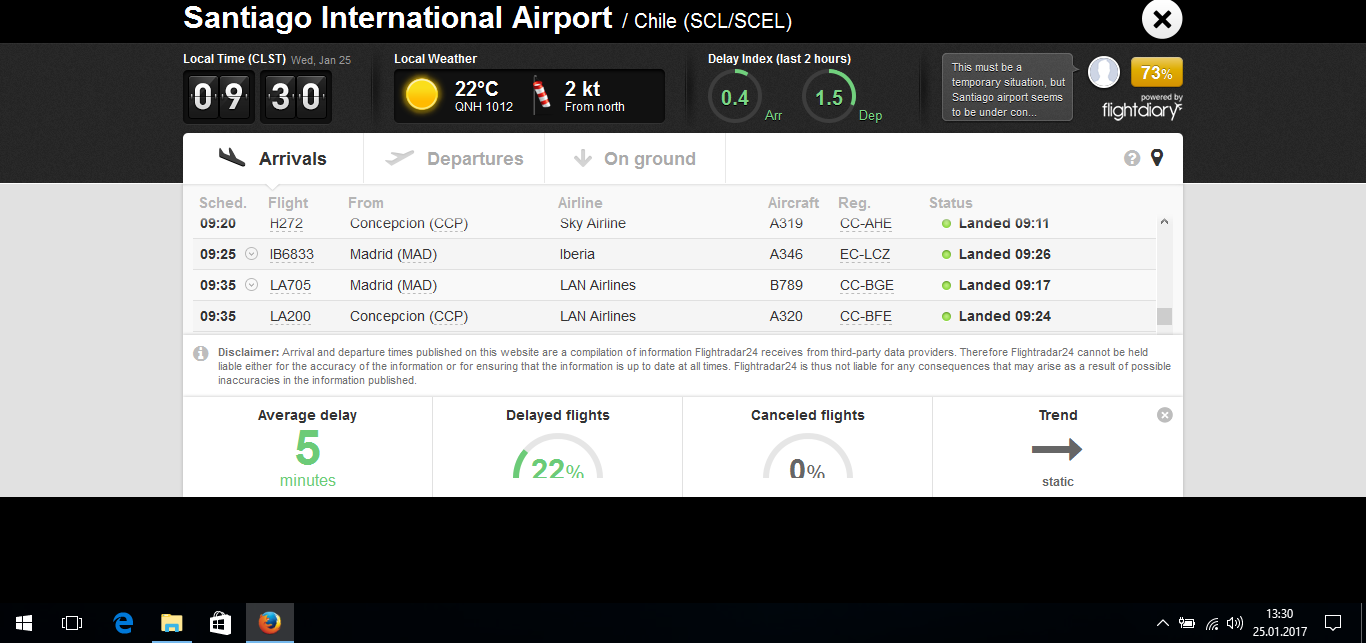
Task: Launch Microsoft Edge from the taskbar
Action: (123, 622)
